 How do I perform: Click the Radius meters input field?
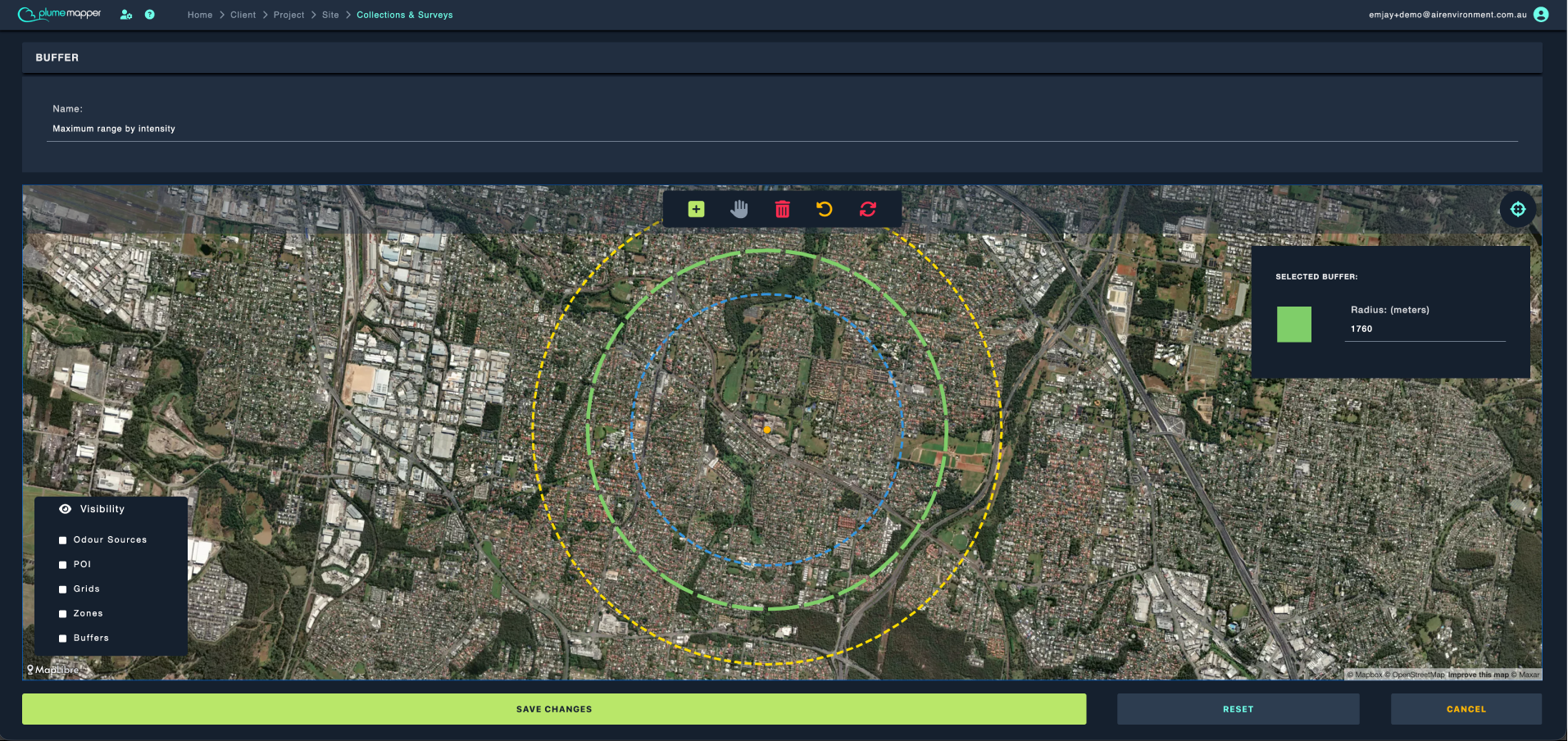(x=1425, y=329)
